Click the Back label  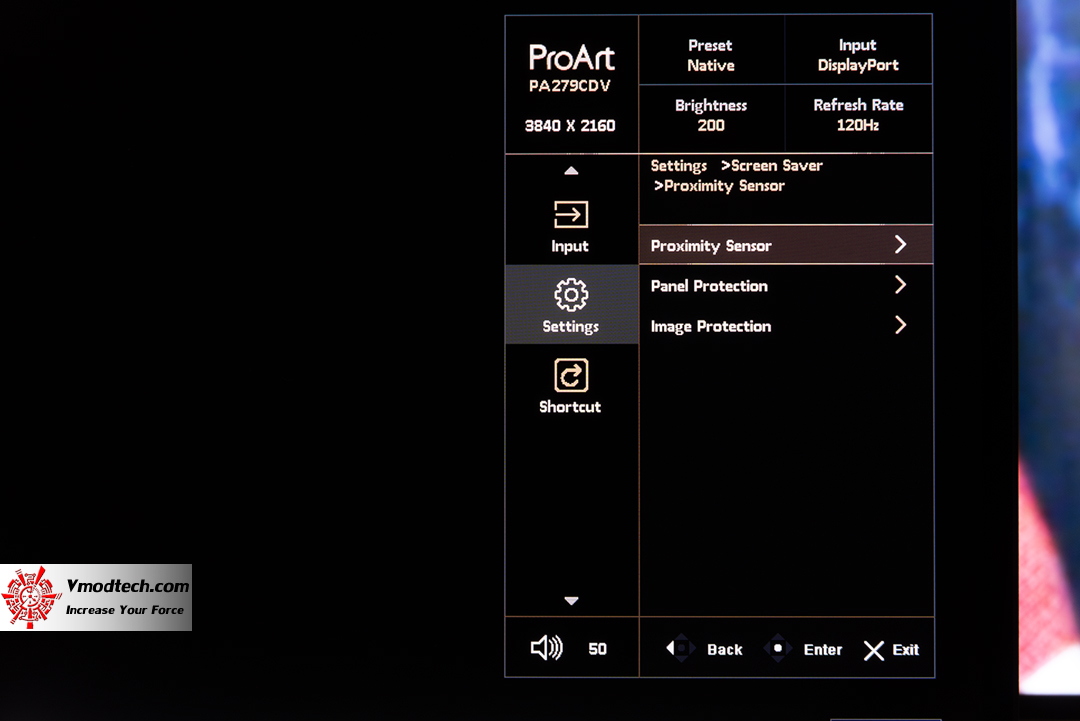pos(725,649)
